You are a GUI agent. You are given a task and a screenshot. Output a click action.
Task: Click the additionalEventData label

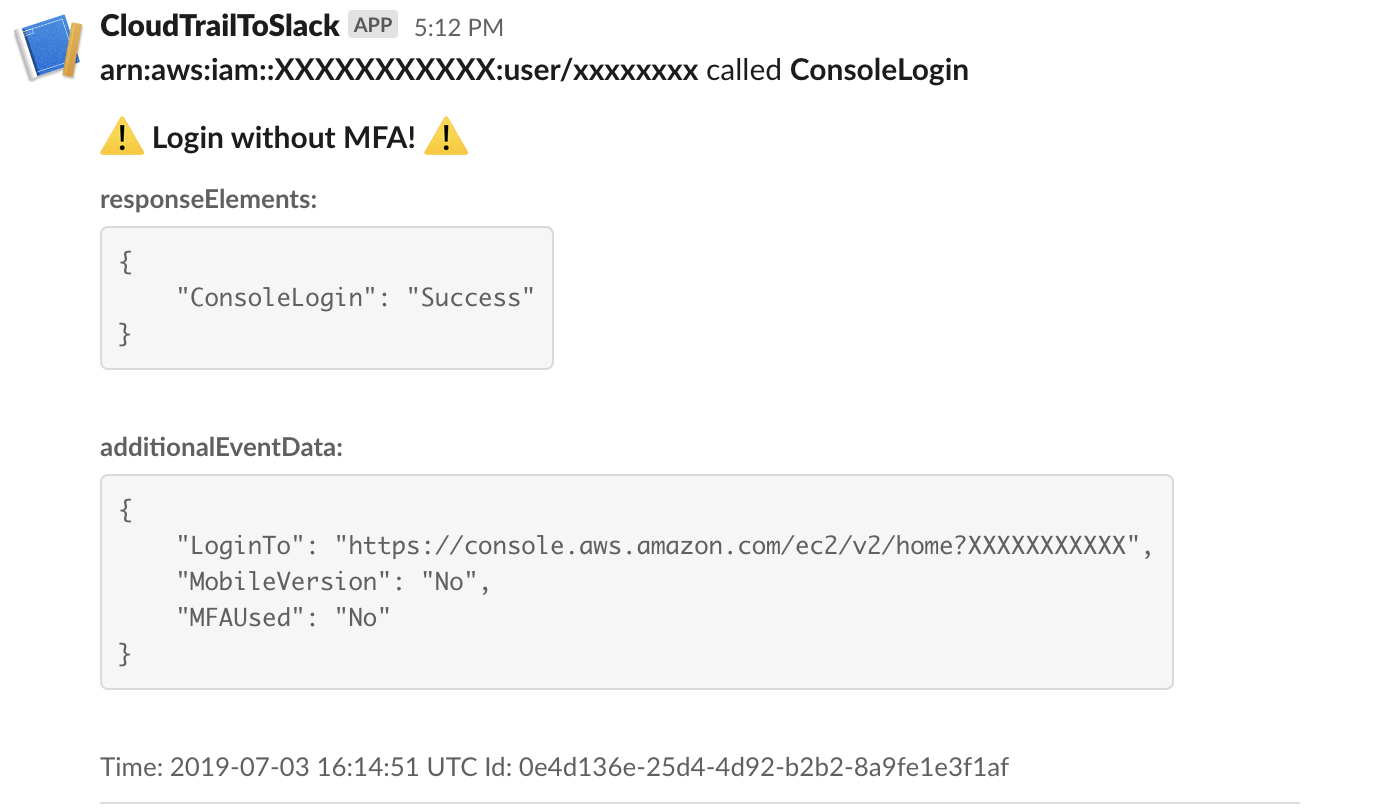pos(221,447)
